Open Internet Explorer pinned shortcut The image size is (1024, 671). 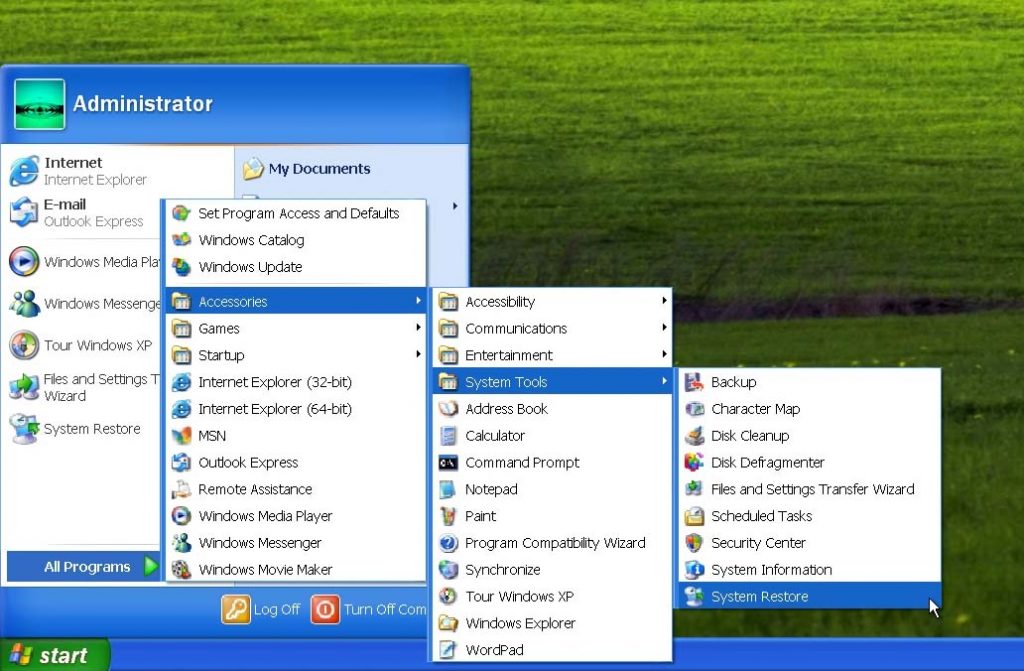pos(78,171)
